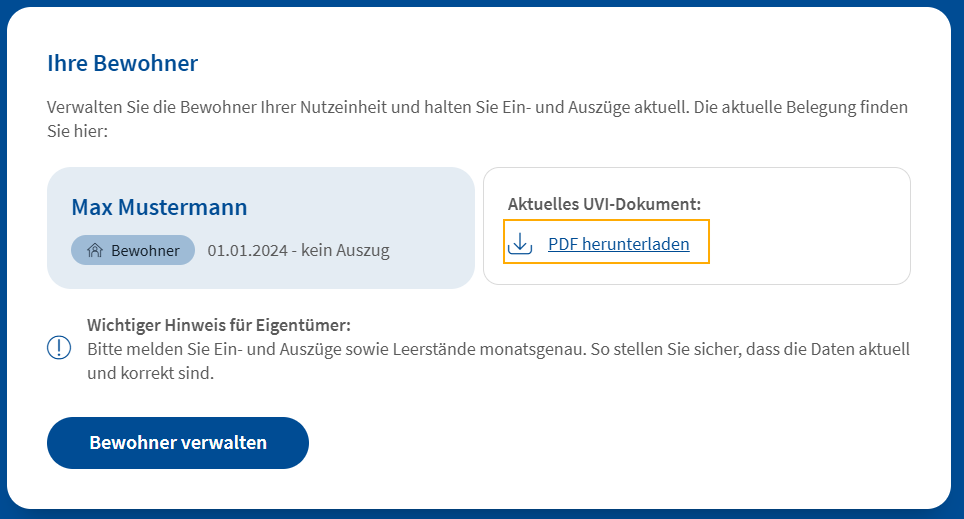
Task: Click the Aktuelles UVI-Dokument label
Action: (604, 204)
